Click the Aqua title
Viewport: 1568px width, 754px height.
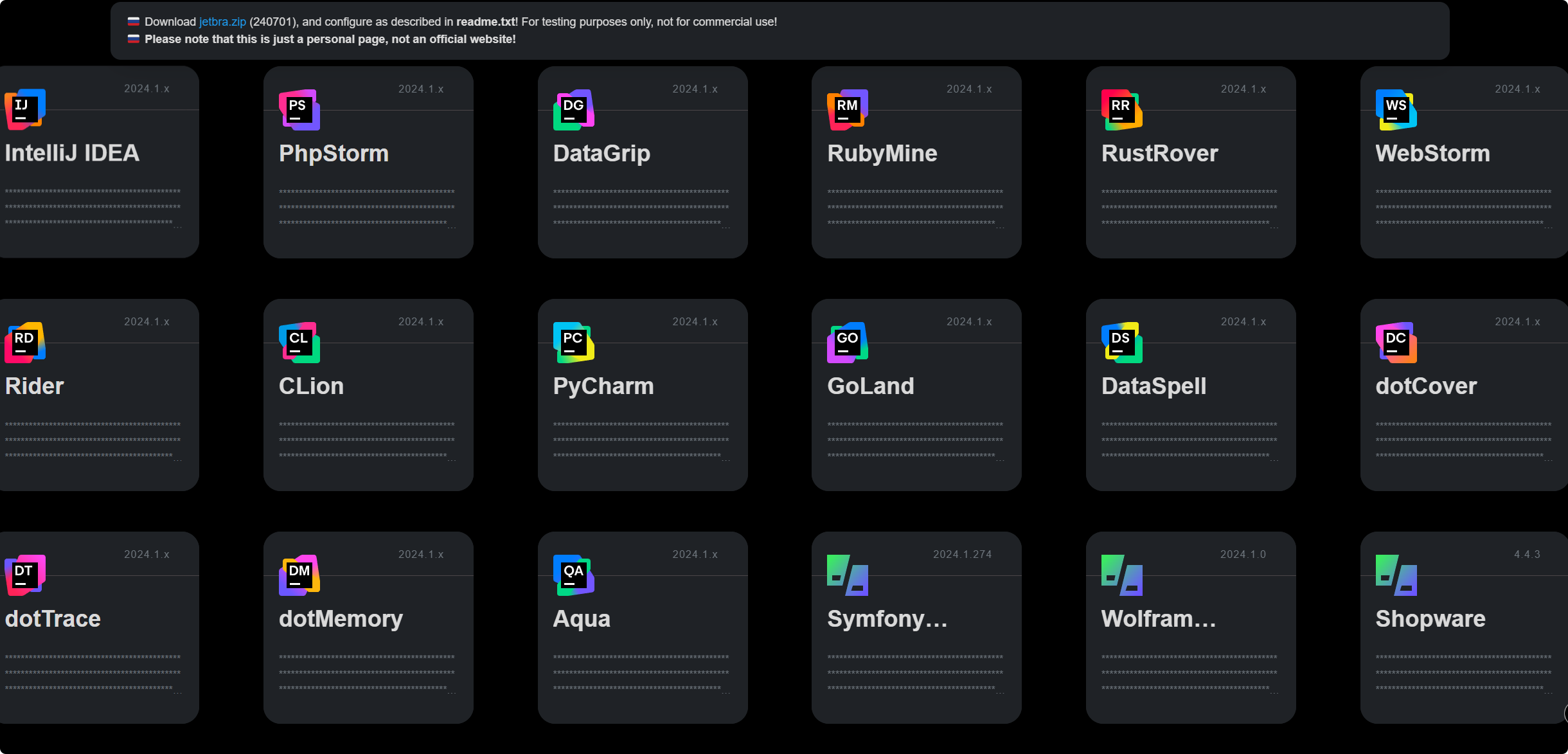[x=582, y=619]
